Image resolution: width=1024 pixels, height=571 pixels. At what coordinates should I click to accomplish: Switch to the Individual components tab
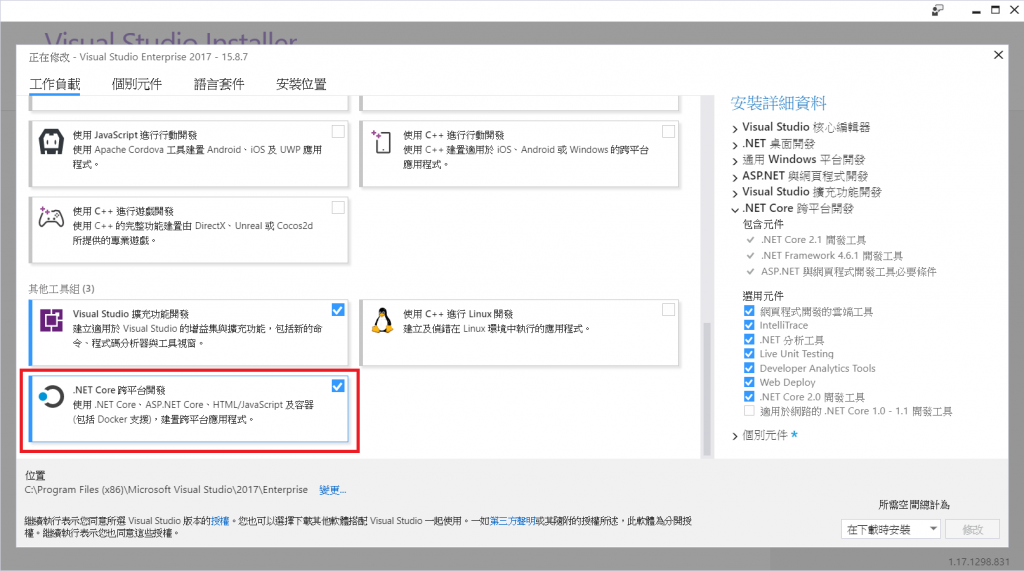[x=136, y=84]
